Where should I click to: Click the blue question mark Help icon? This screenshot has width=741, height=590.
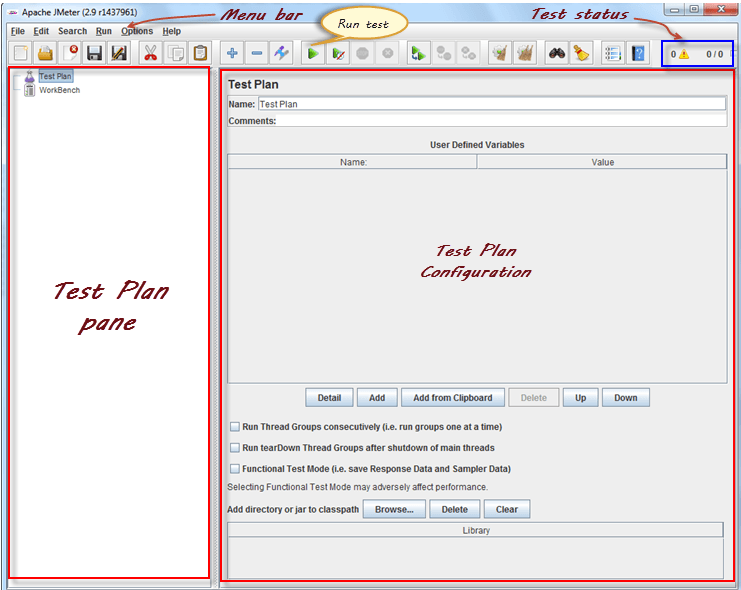638,54
